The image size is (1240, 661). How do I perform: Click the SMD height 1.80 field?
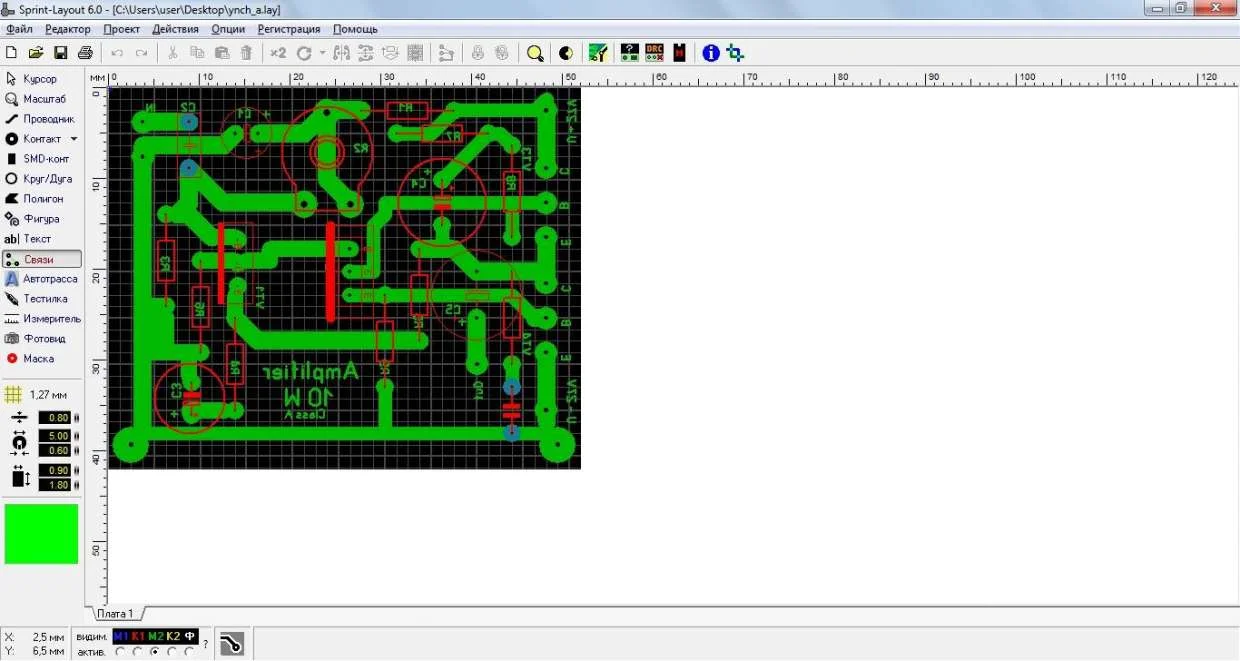(x=54, y=485)
